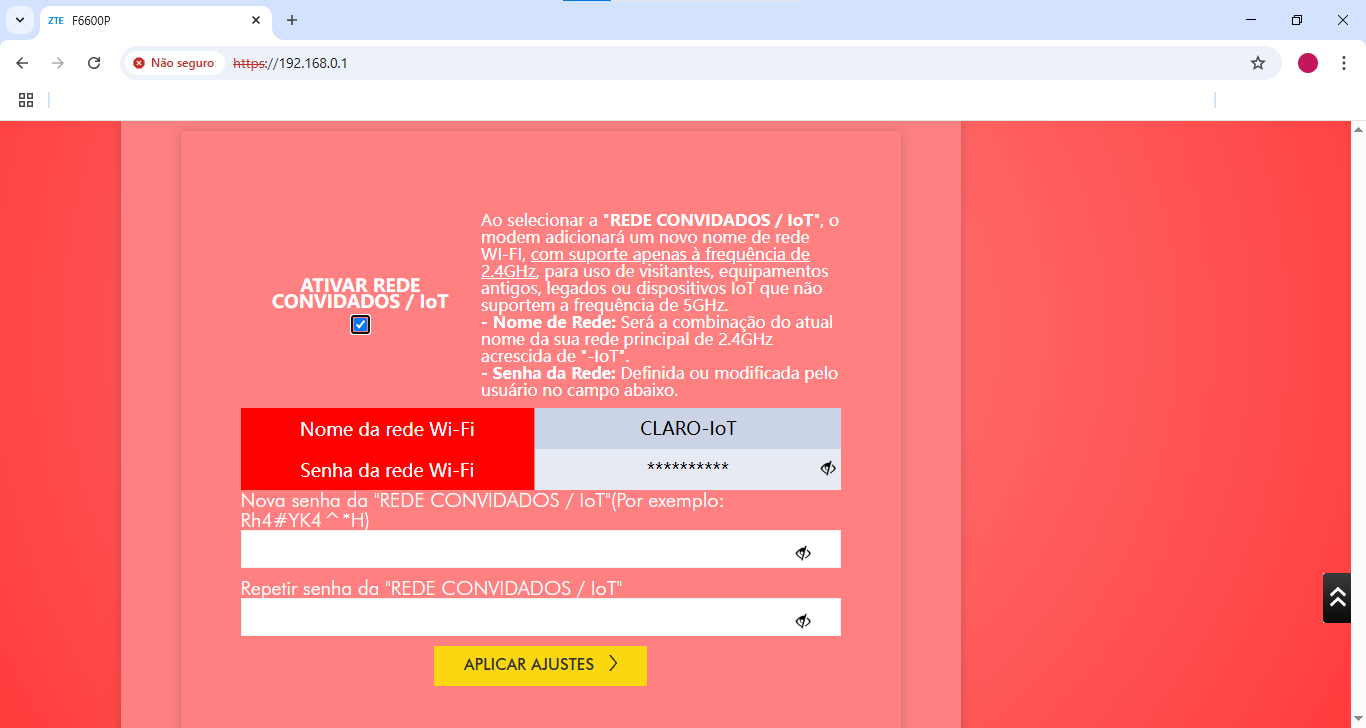Reload the router page
1366x728 pixels.
(x=94, y=63)
